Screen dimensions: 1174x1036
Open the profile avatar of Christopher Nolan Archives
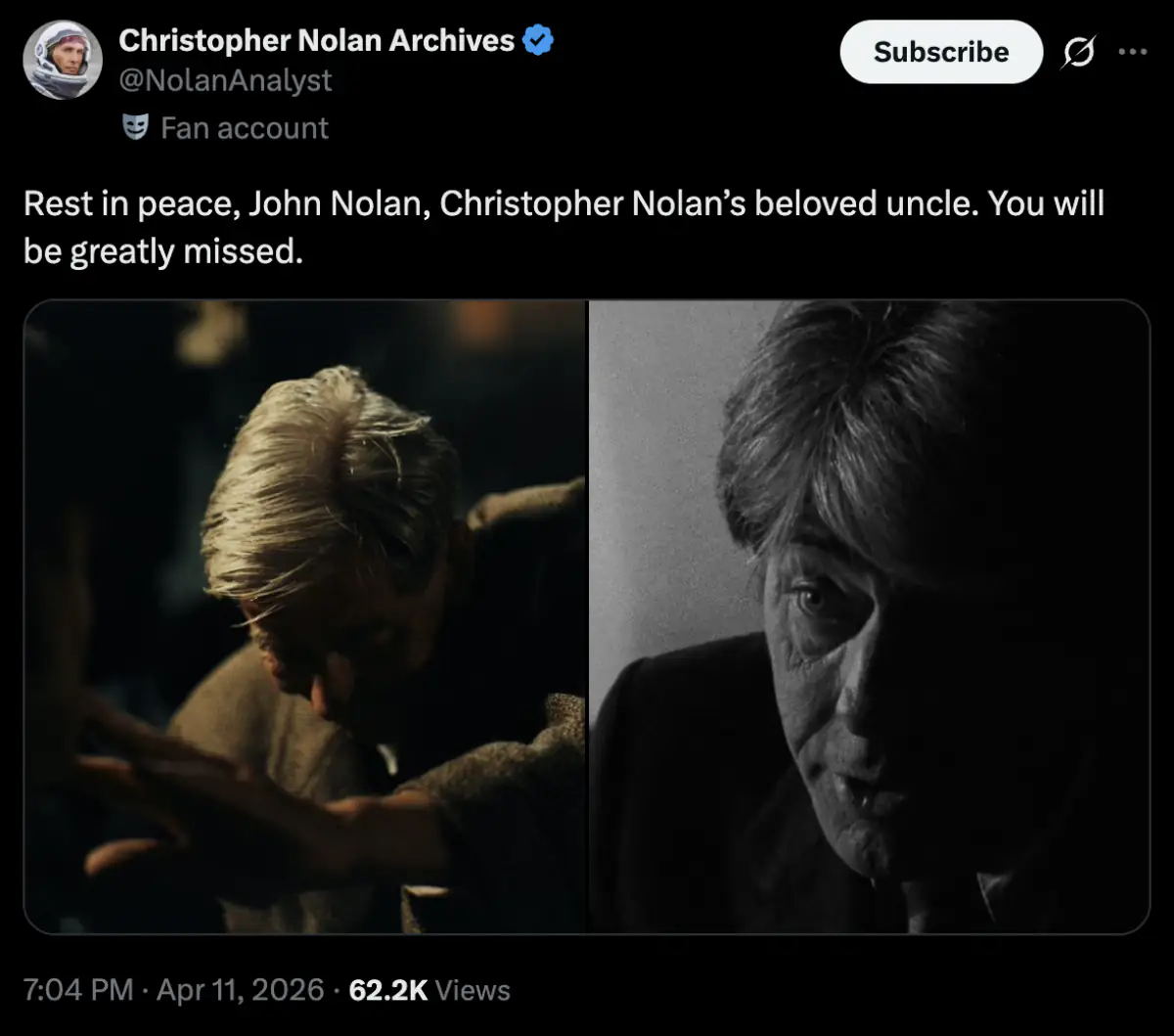point(63,60)
